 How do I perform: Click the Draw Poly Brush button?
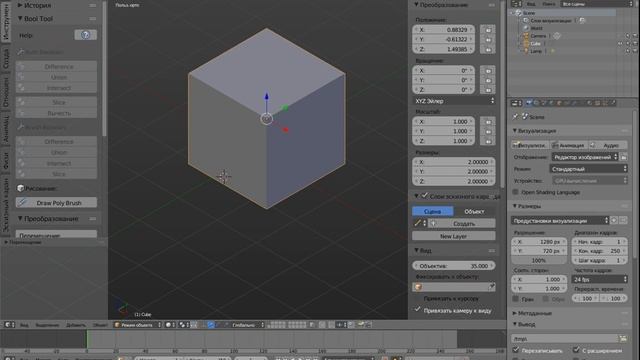pyautogui.click(x=56, y=203)
